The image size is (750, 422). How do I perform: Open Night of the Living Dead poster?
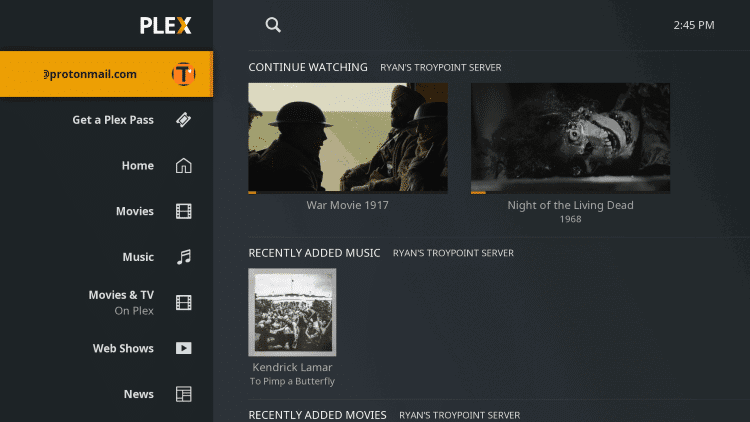(x=570, y=137)
